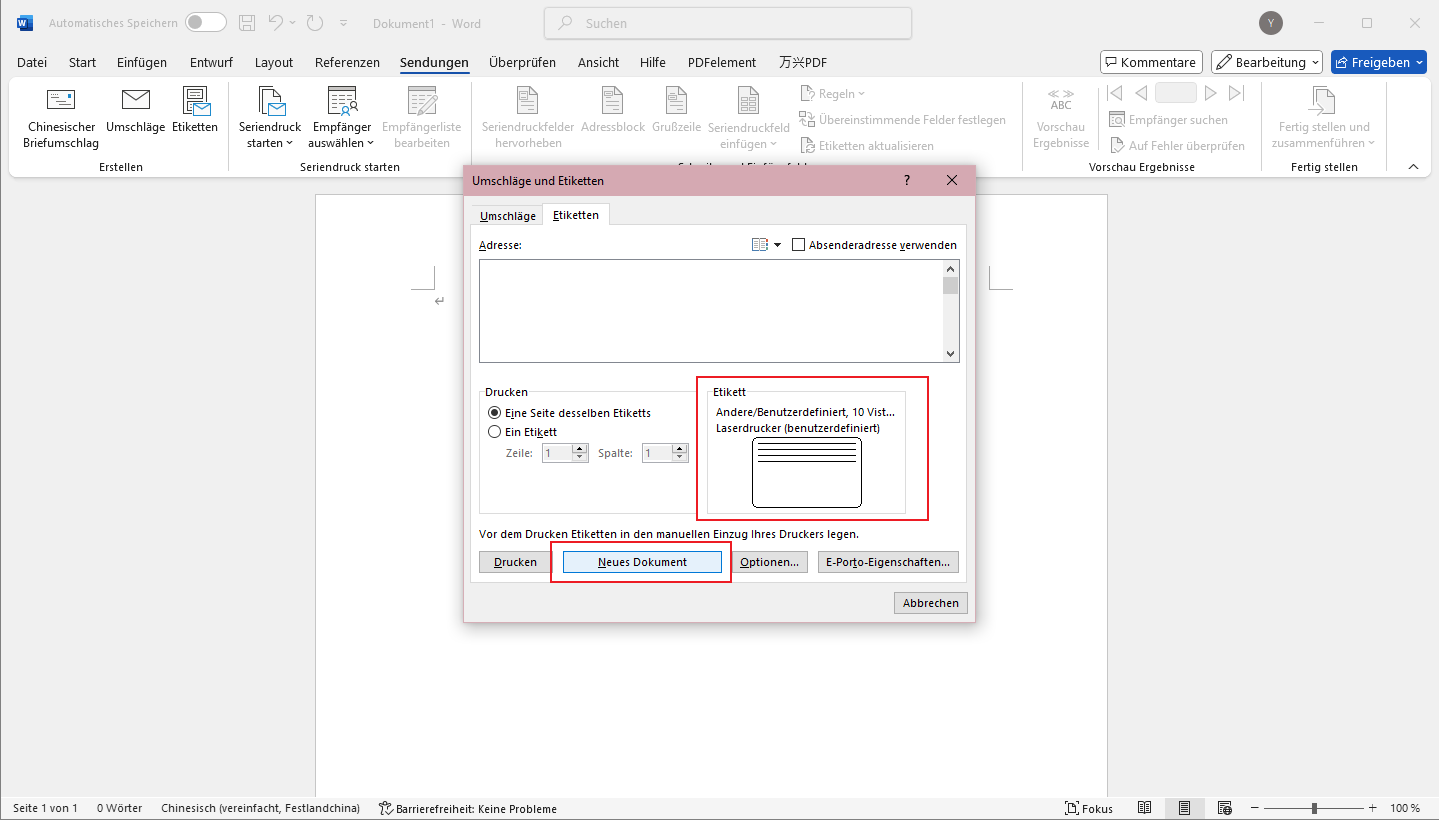
Task: Select the Ein Etikett radio option
Action: click(x=494, y=432)
